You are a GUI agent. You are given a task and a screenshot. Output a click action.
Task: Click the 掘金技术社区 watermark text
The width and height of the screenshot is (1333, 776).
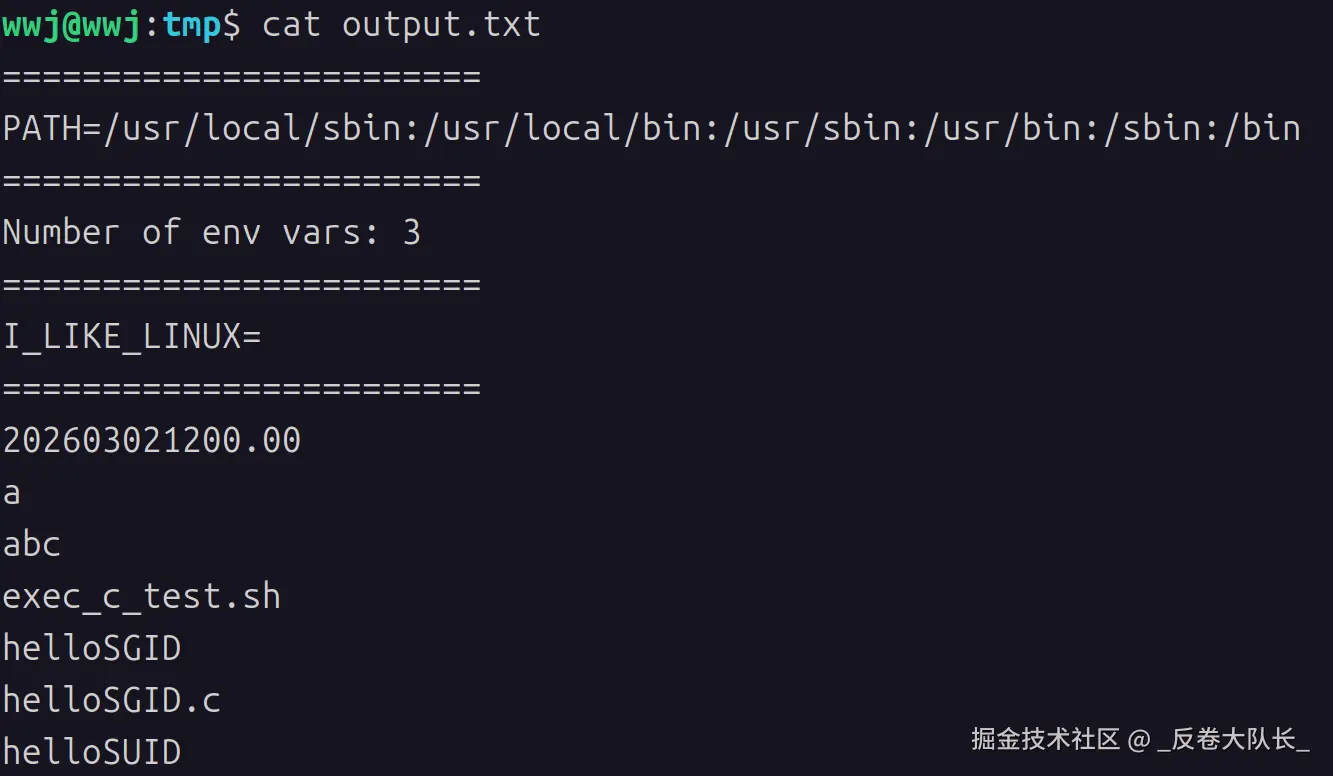[x=1045, y=740]
